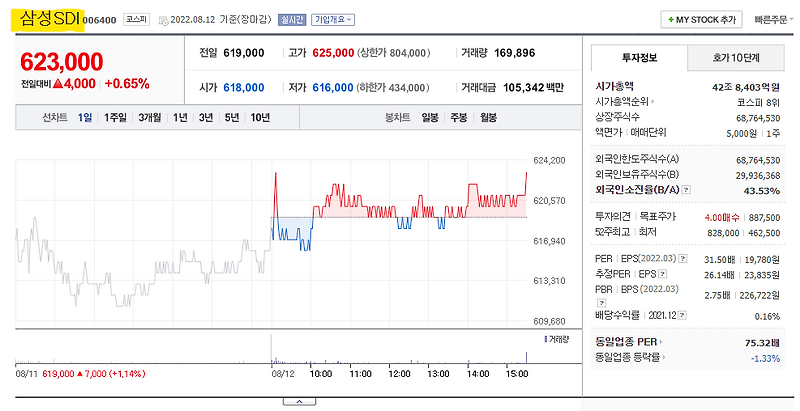Click the help icon next to 배당수익률 2021.12
The height and width of the screenshot is (411, 800).
coord(682,316)
